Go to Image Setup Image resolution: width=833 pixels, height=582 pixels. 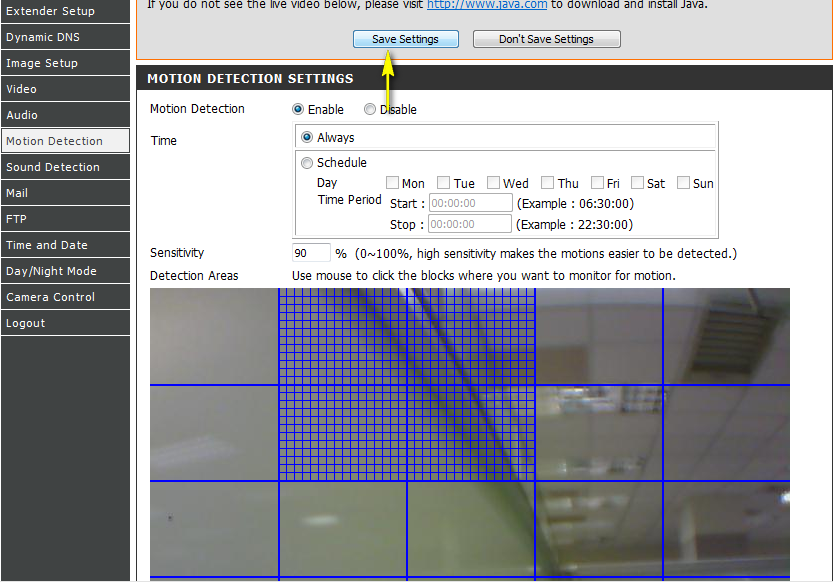65,63
